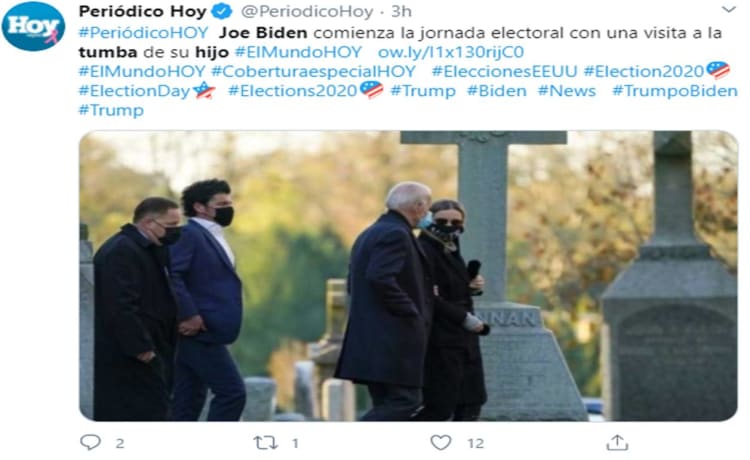The image size is (750, 460).
Task: Click the reply speech bubble icon
Action: pyautogui.click(x=90, y=442)
